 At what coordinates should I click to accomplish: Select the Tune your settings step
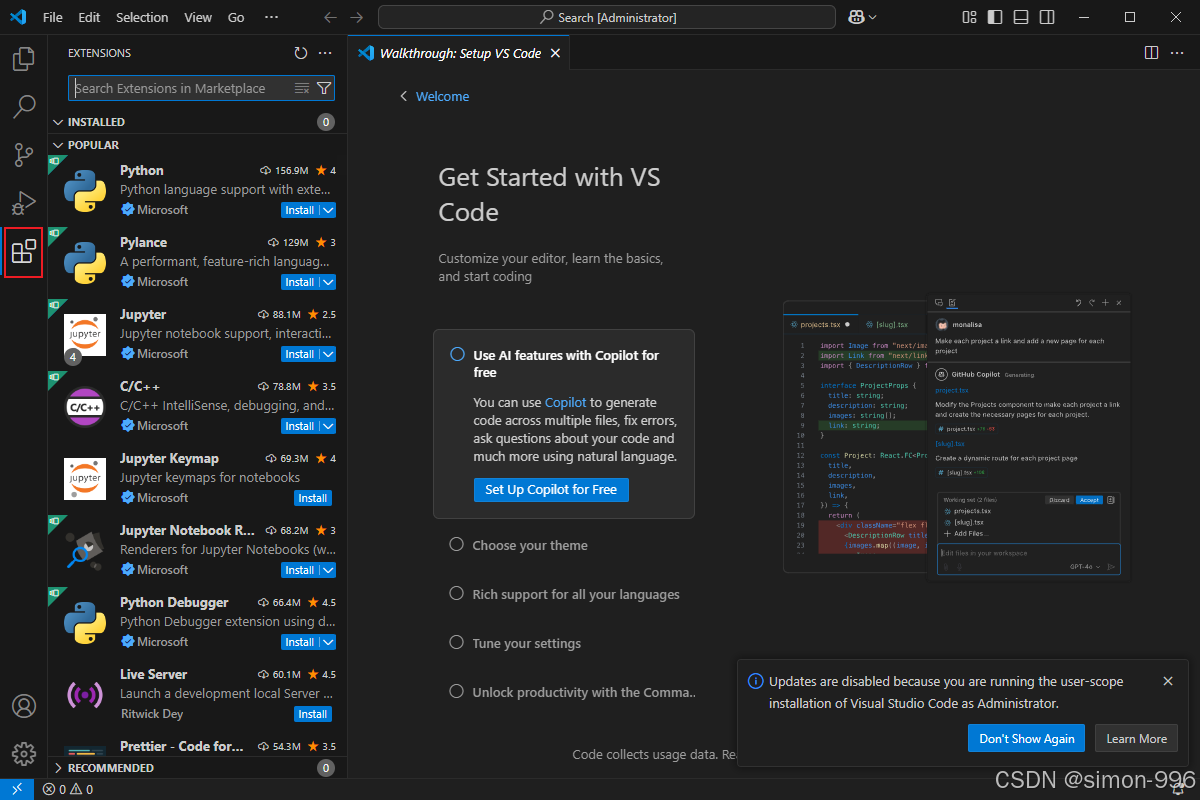click(515, 643)
